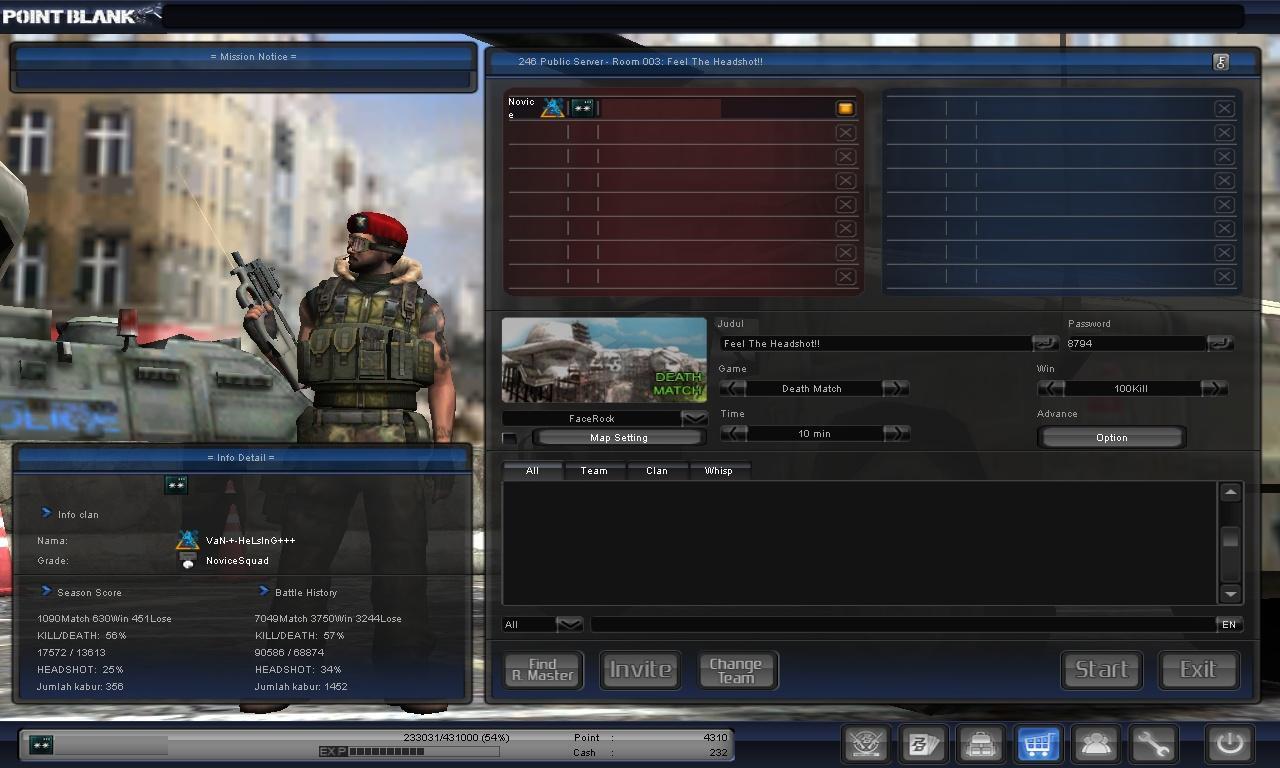
Task: Decrease Win condition from 100Kill
Action: point(1051,388)
